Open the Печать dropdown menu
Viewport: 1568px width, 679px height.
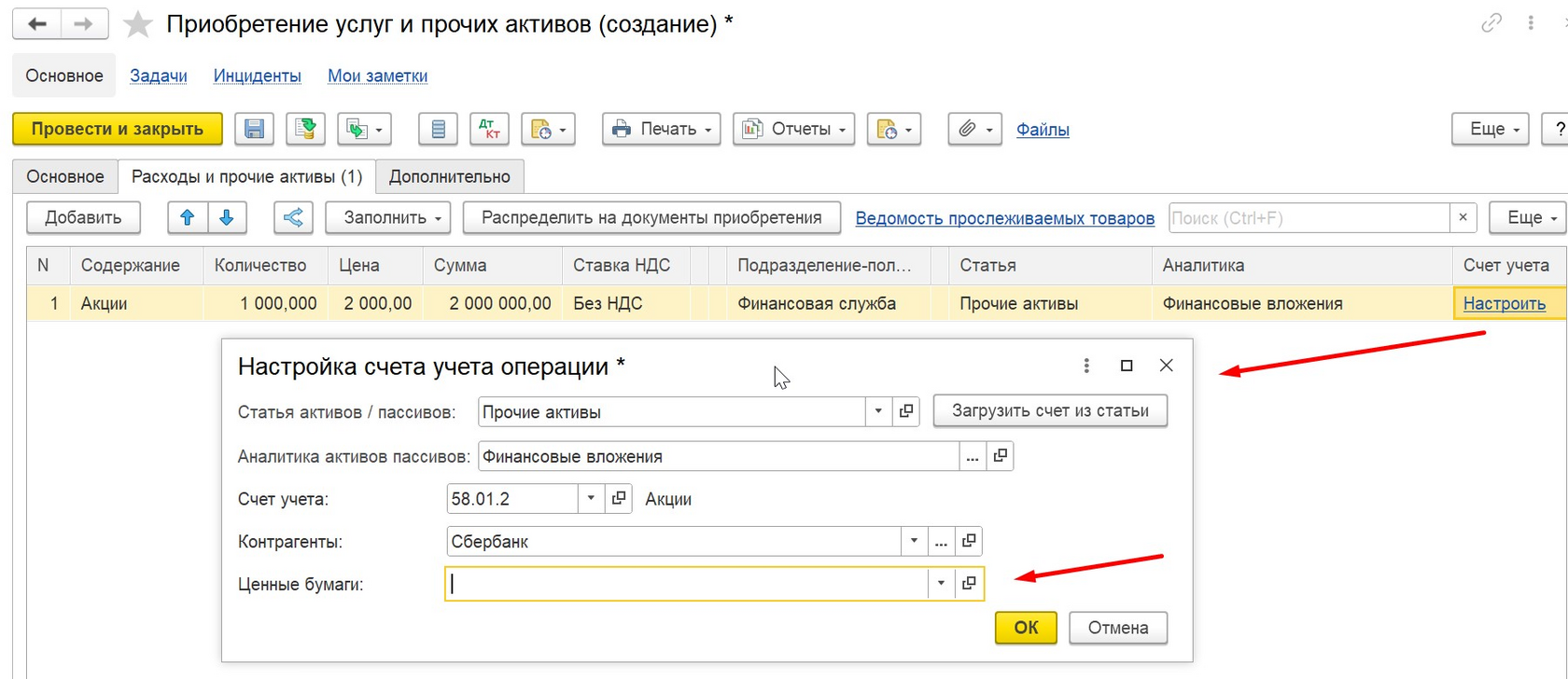pos(662,129)
